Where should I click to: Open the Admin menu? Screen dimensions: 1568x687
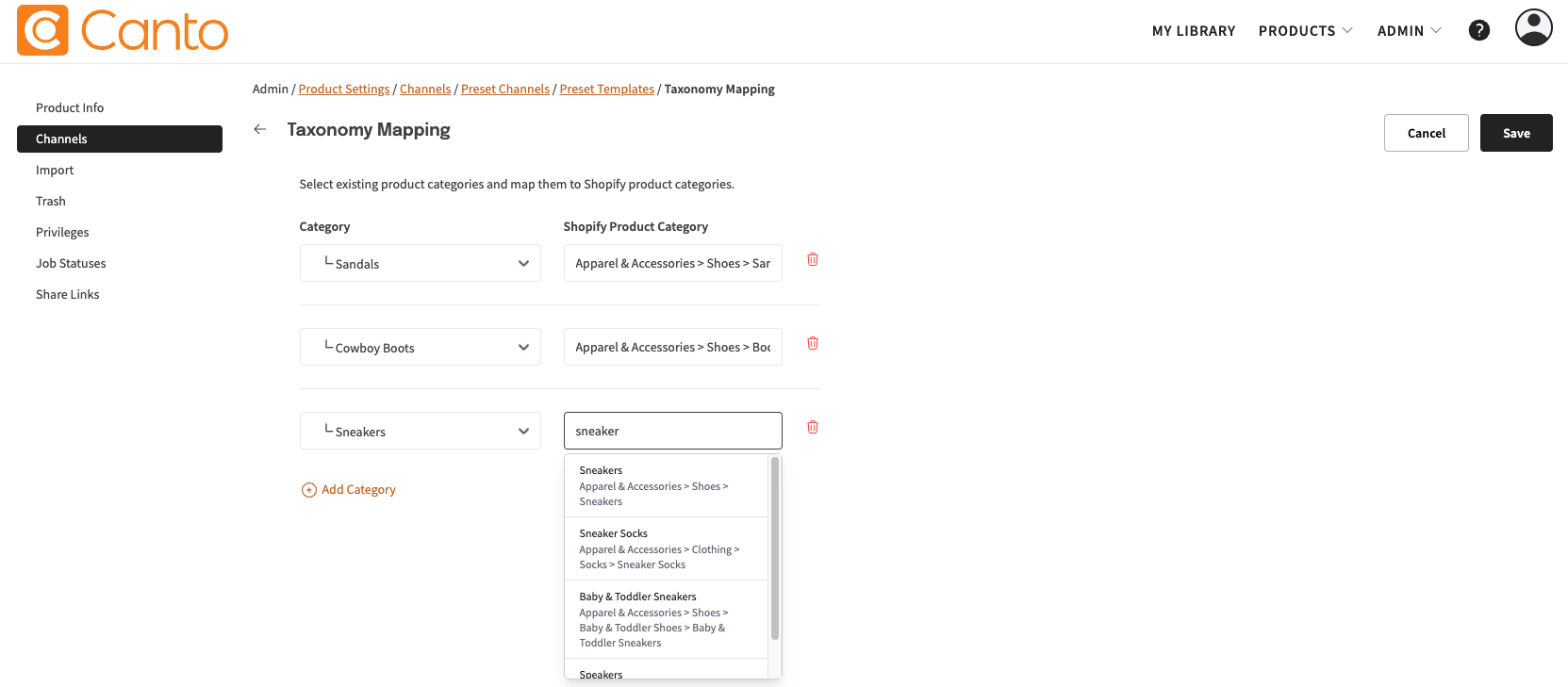click(1410, 31)
